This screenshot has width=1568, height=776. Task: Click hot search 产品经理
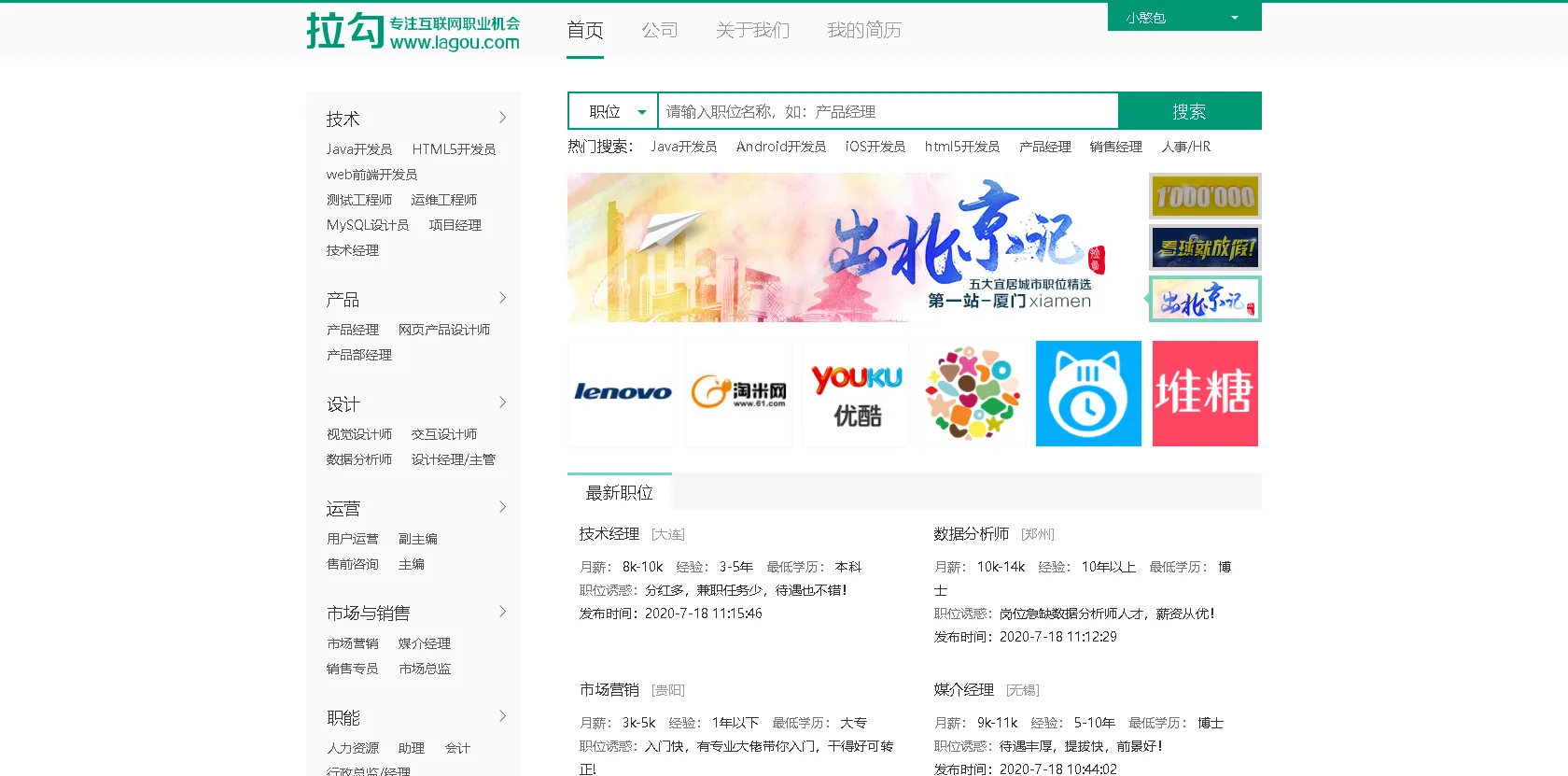(x=1045, y=147)
